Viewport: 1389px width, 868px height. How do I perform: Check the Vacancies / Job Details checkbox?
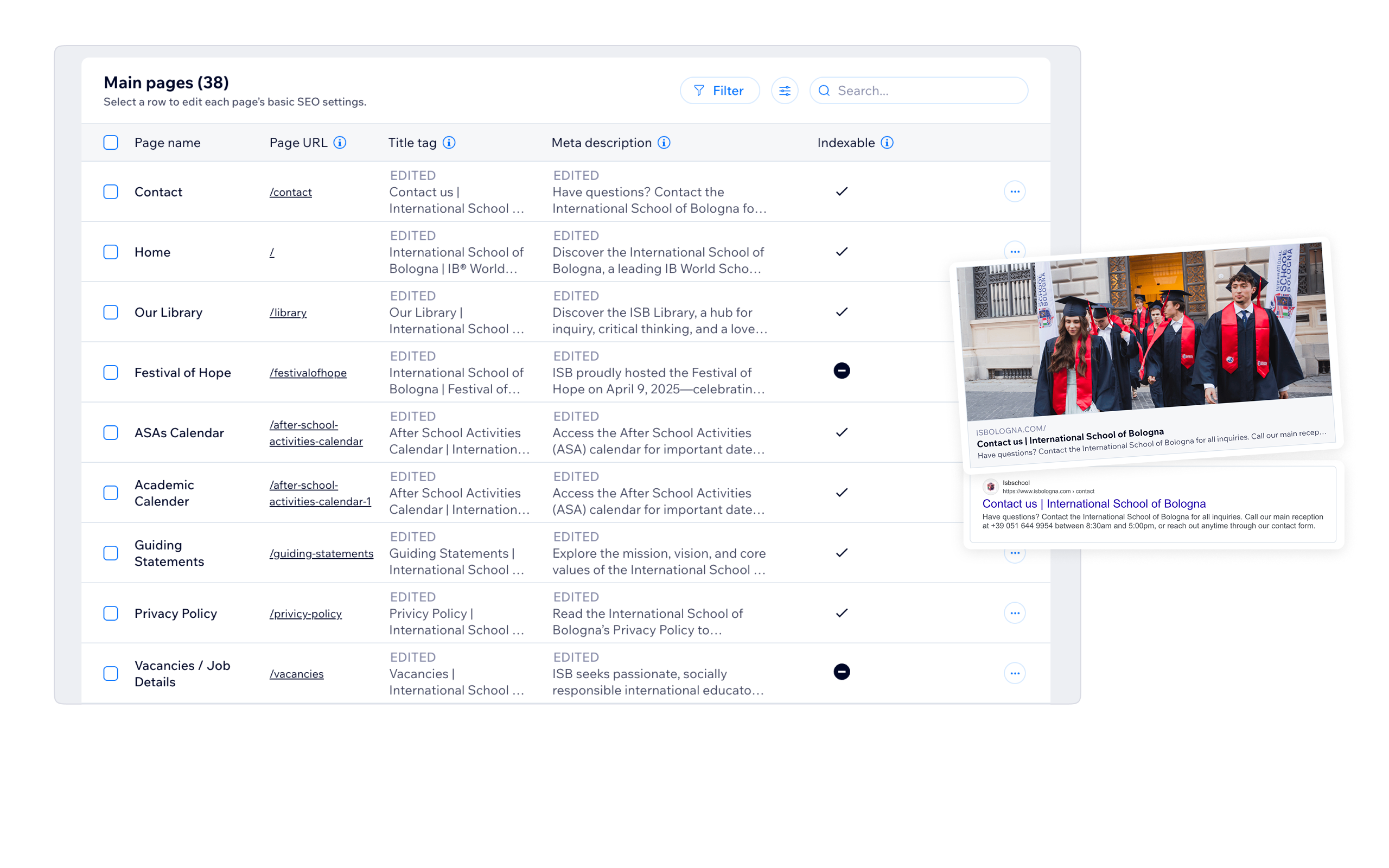(x=111, y=673)
